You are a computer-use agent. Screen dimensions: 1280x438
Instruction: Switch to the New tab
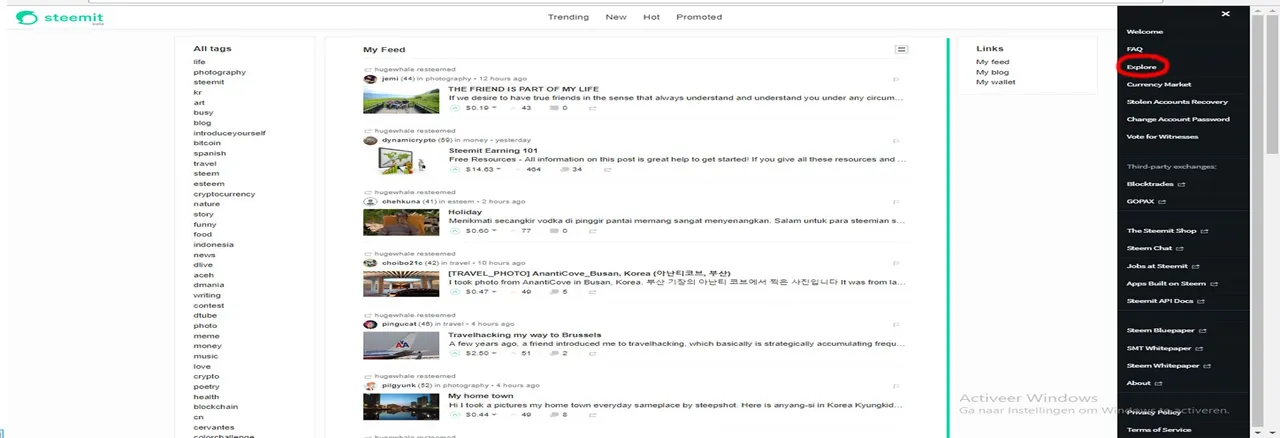616,17
